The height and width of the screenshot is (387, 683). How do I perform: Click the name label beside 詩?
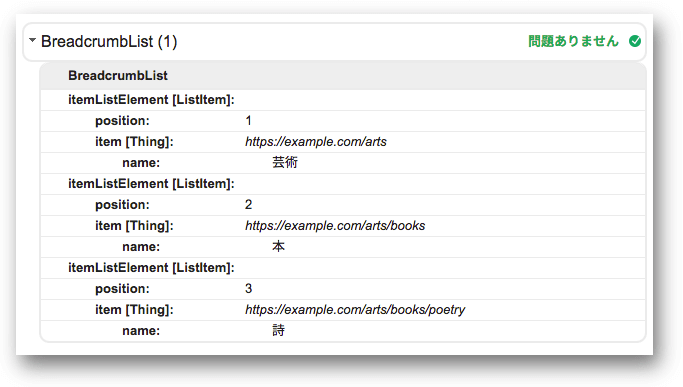tap(141, 331)
